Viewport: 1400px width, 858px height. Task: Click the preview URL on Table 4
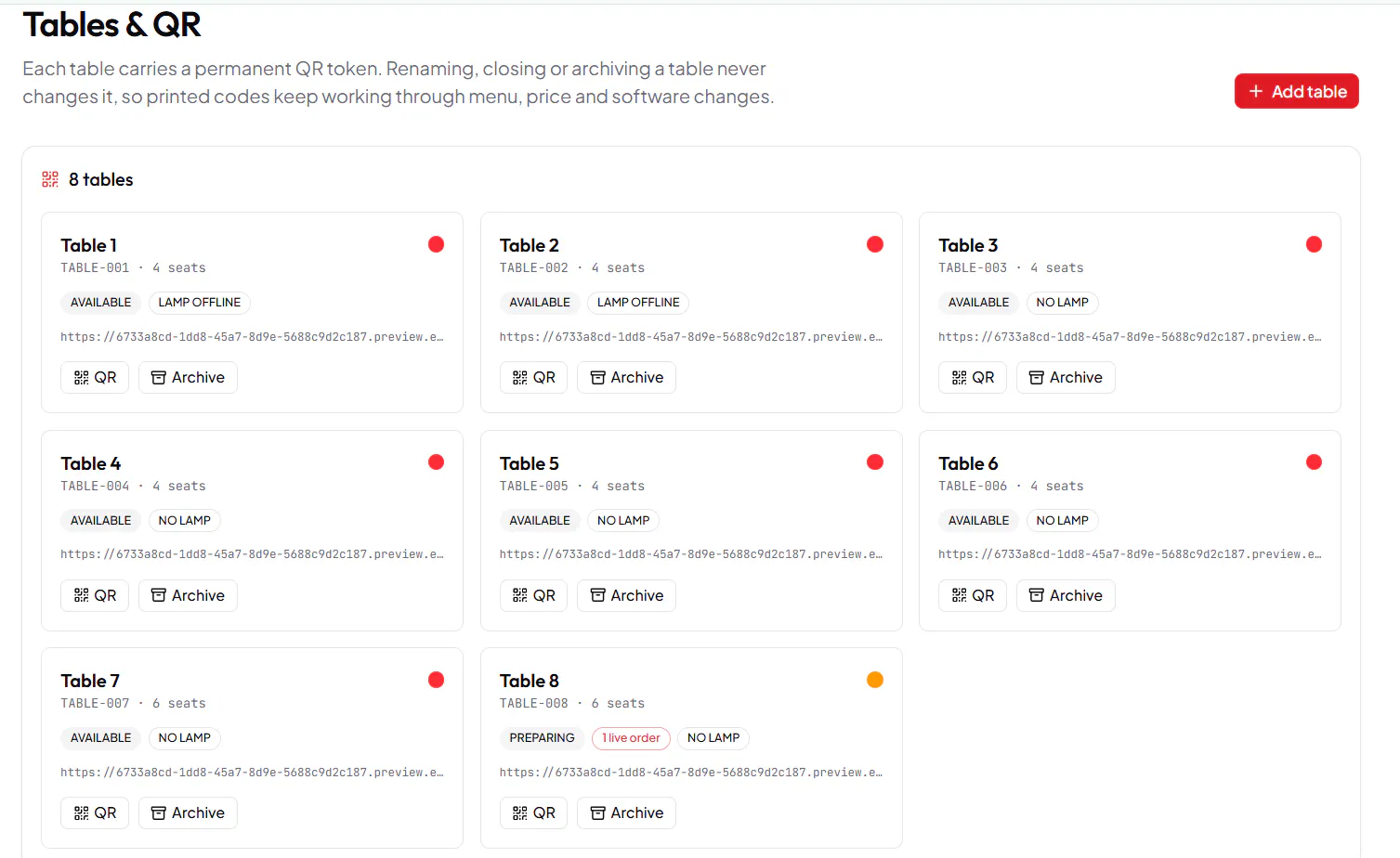point(252,554)
